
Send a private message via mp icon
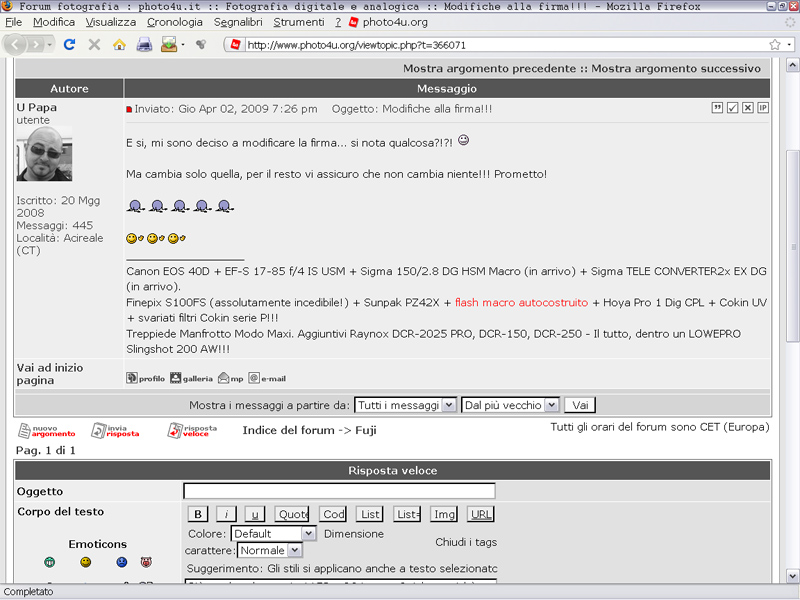pyautogui.click(x=231, y=378)
